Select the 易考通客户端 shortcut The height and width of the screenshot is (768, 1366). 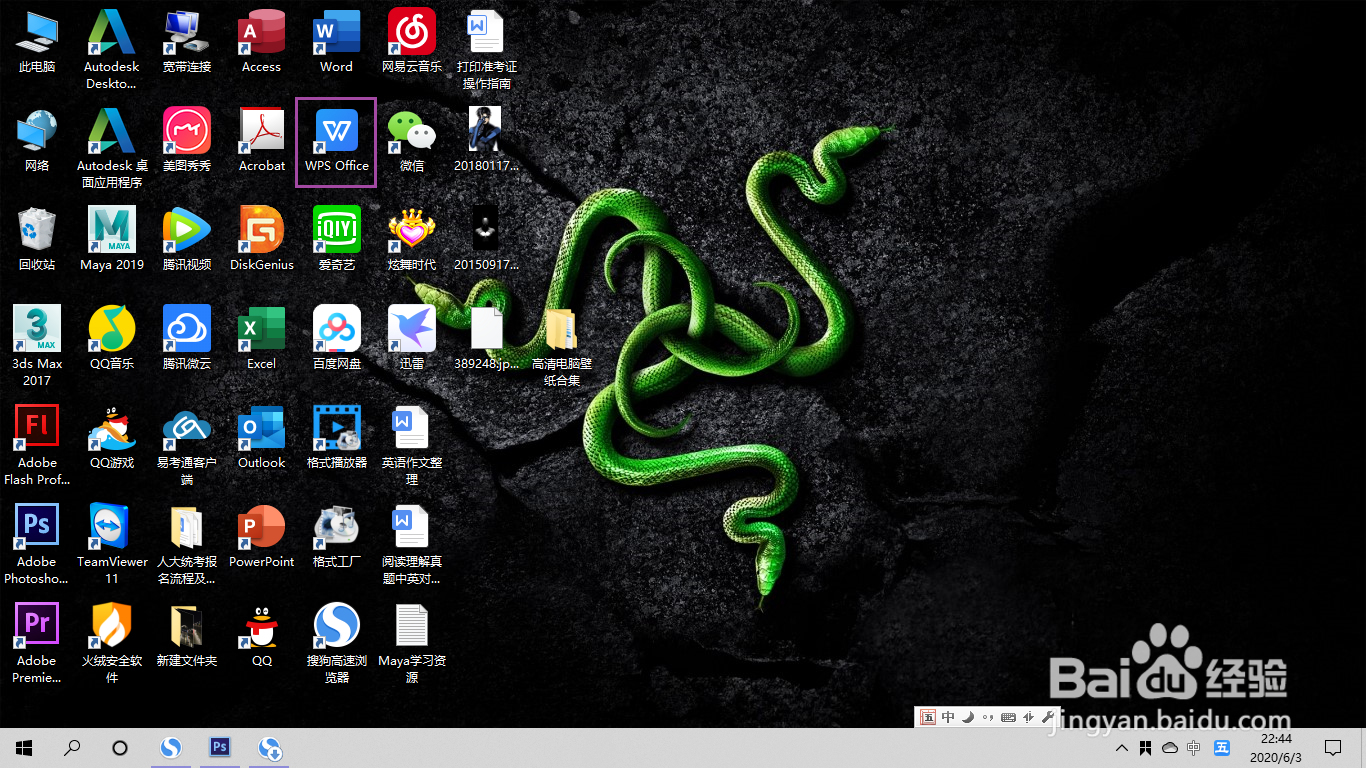tap(187, 446)
